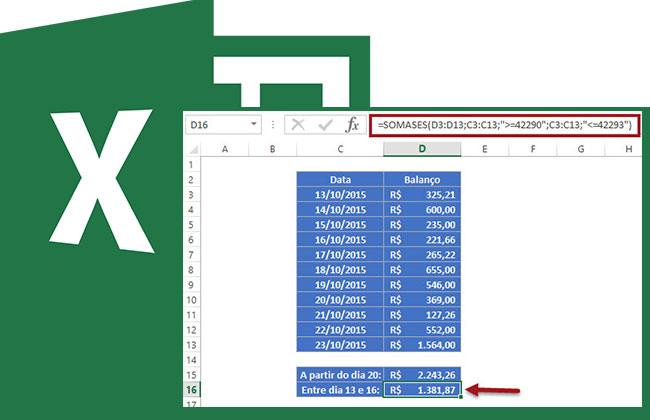Select balance cell R$ 369,00
Image resolution: width=650 pixels, height=420 pixels.
pyautogui.click(x=422, y=299)
